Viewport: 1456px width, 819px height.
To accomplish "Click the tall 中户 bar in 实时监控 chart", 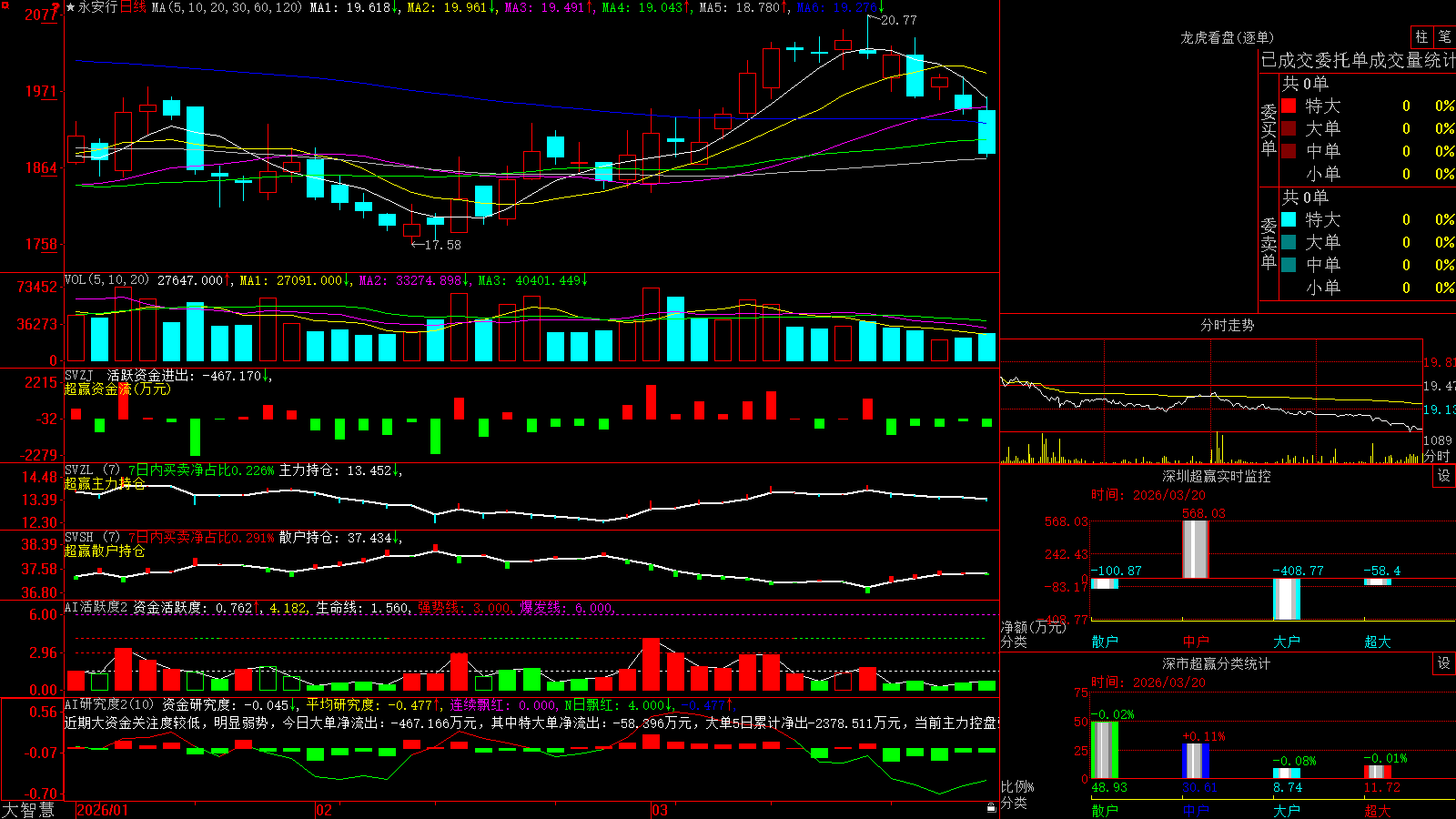I will [1195, 550].
